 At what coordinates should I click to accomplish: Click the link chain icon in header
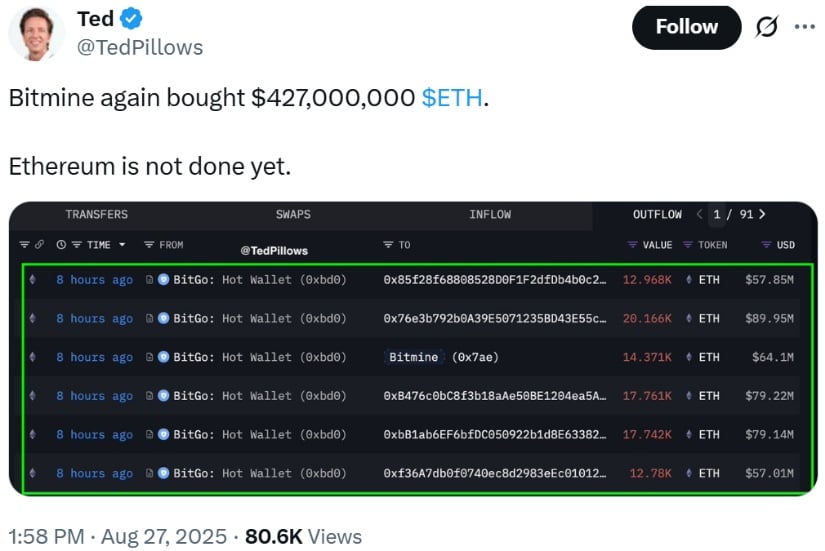coord(39,245)
